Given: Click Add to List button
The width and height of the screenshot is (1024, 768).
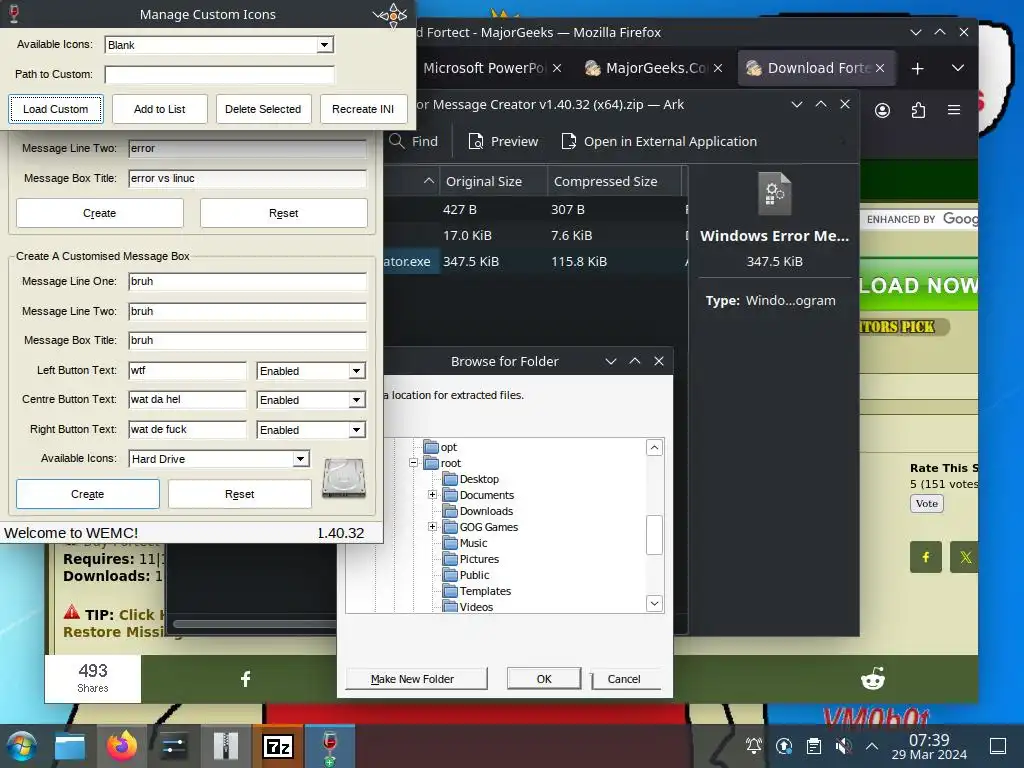Looking at the screenshot, I should [159, 109].
